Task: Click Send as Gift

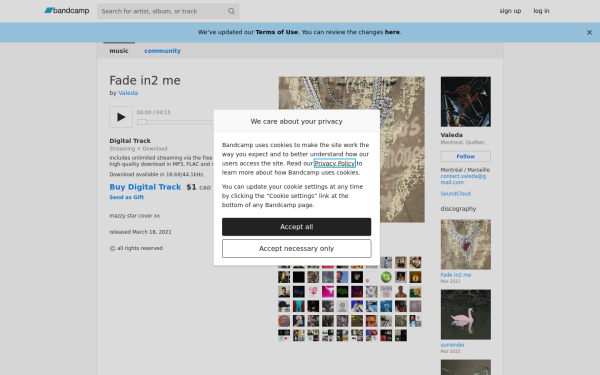Action: [126, 197]
